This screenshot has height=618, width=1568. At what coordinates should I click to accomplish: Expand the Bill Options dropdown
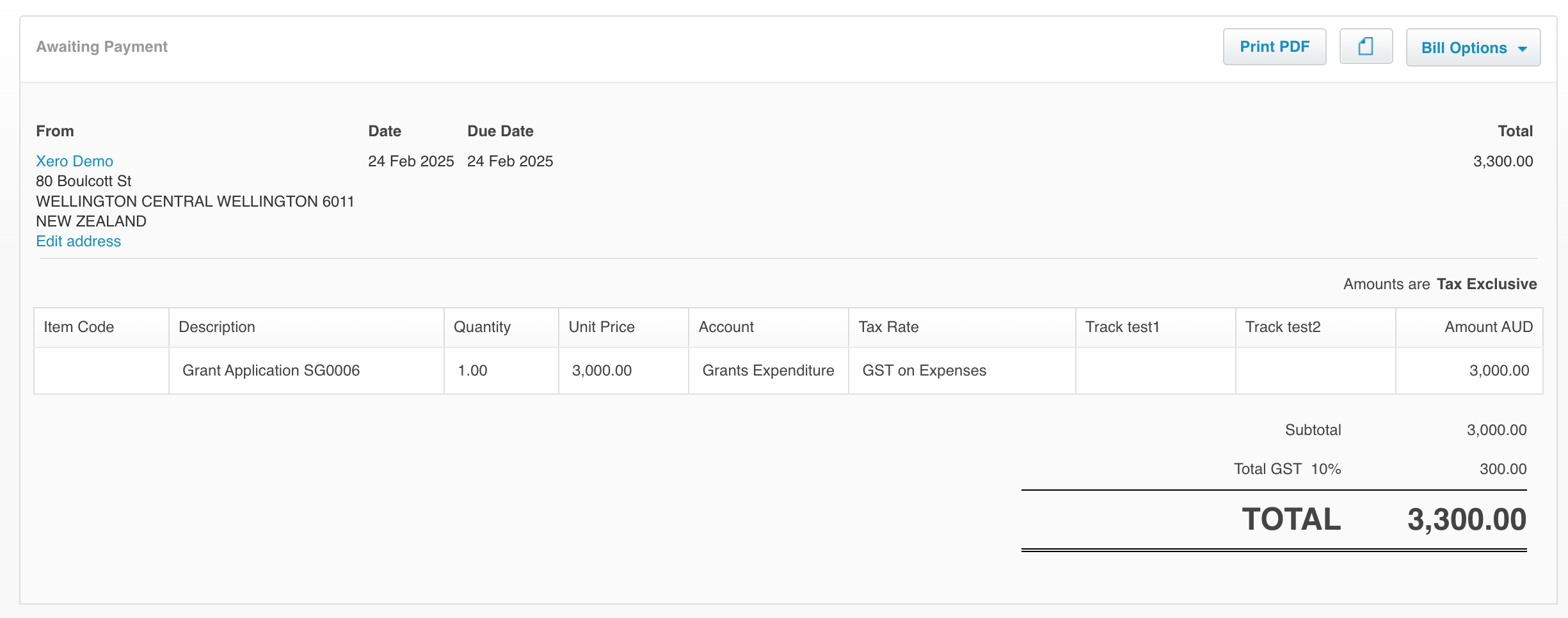click(x=1473, y=48)
